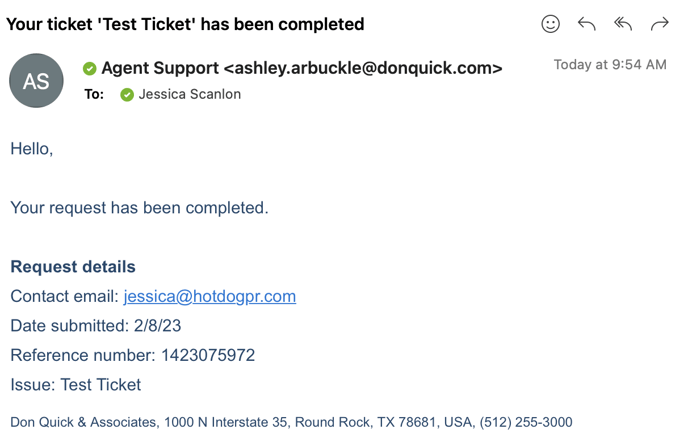Click the Reply All arrow icon
Screen dimensions: 688x446
click(x=623, y=24)
